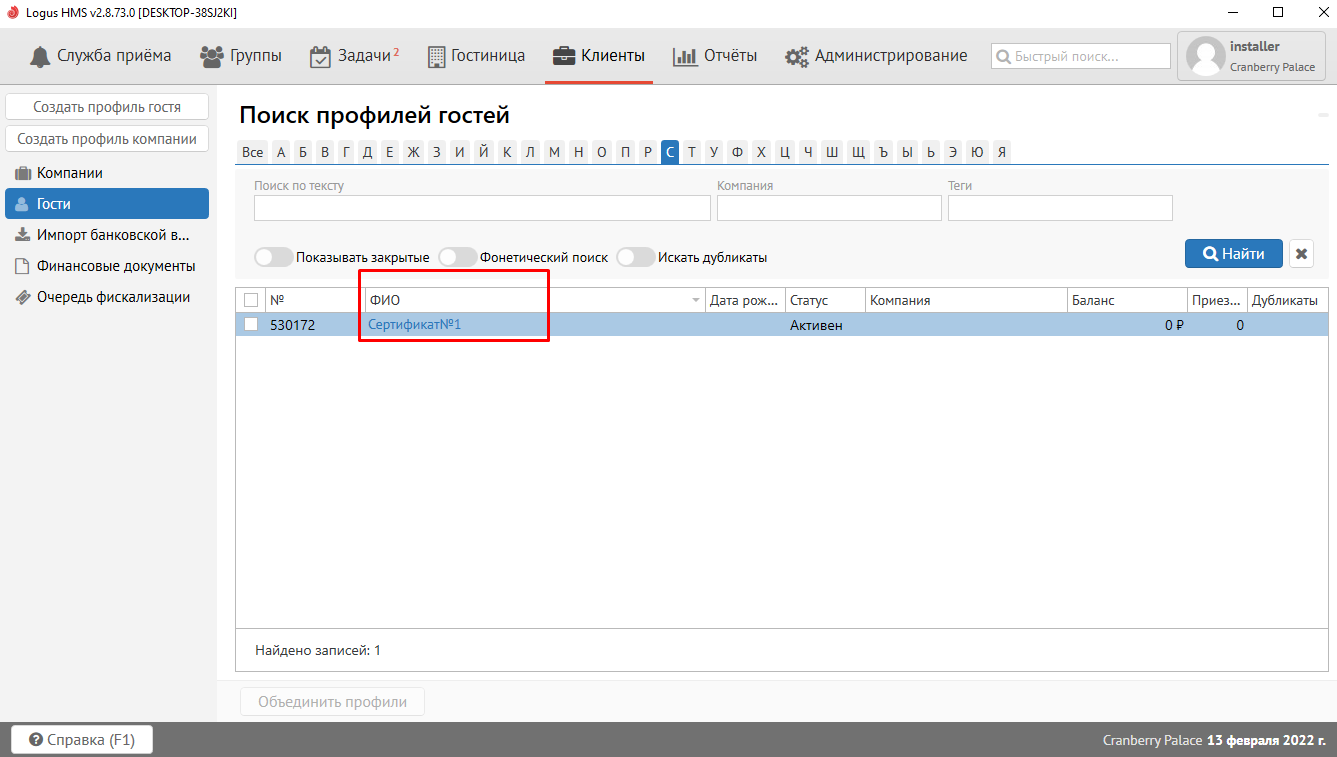The width and height of the screenshot is (1337, 757).
Task: Tick the checkbox for row 530172
Action: point(251,325)
